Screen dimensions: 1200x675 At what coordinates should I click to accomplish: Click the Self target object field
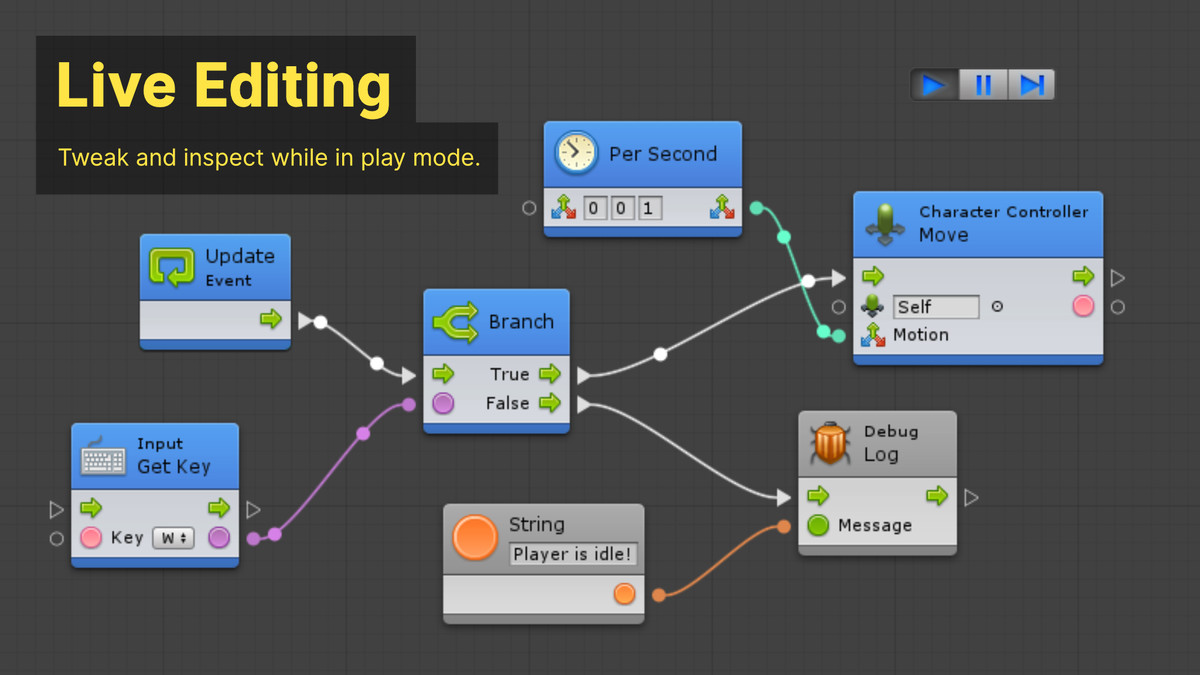(x=936, y=307)
